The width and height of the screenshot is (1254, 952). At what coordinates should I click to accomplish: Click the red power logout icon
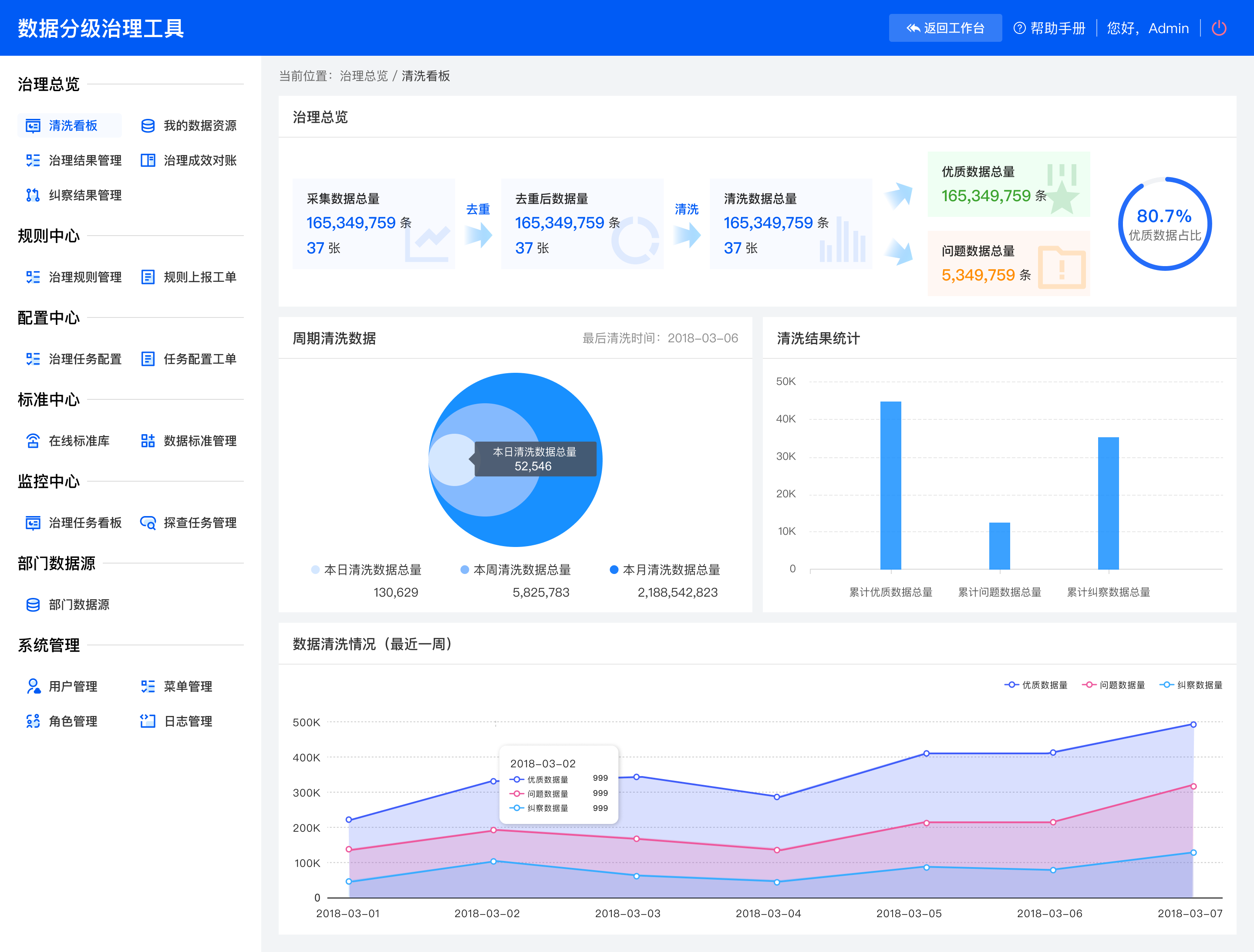1219,28
